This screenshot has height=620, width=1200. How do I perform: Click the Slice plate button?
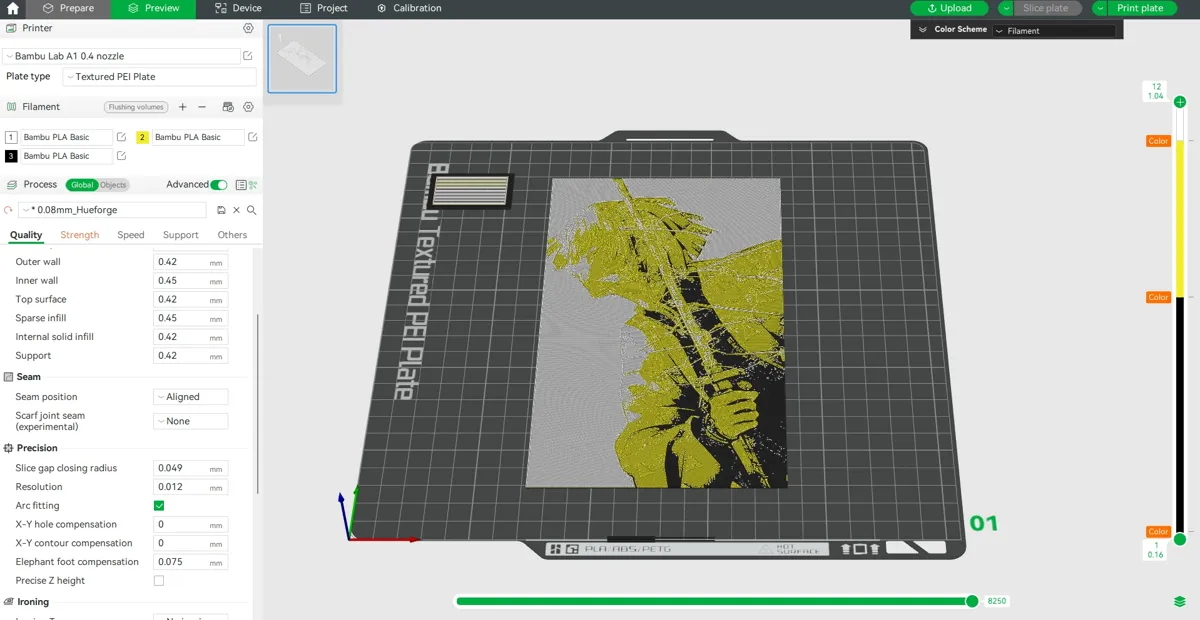tap(1049, 8)
